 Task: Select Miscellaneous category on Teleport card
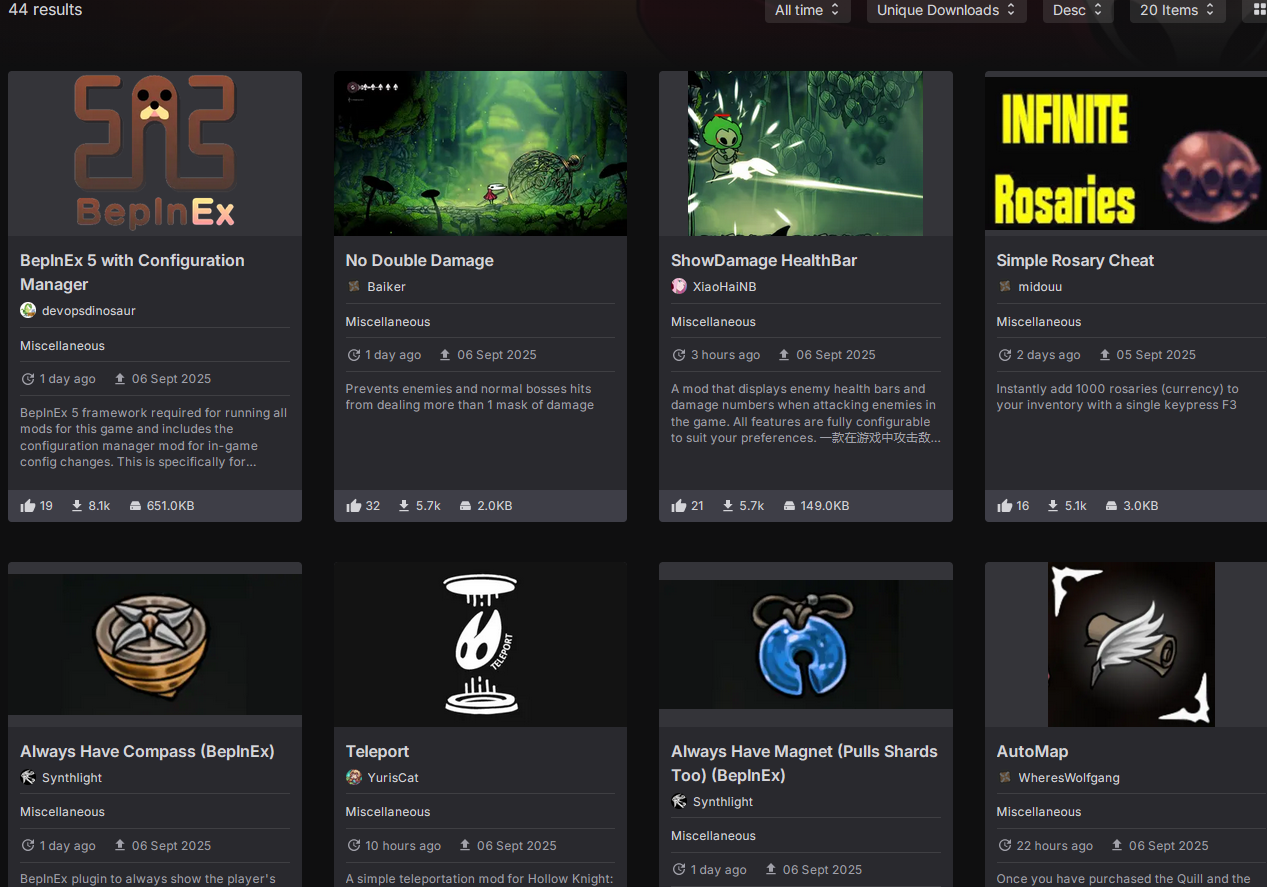pos(388,812)
